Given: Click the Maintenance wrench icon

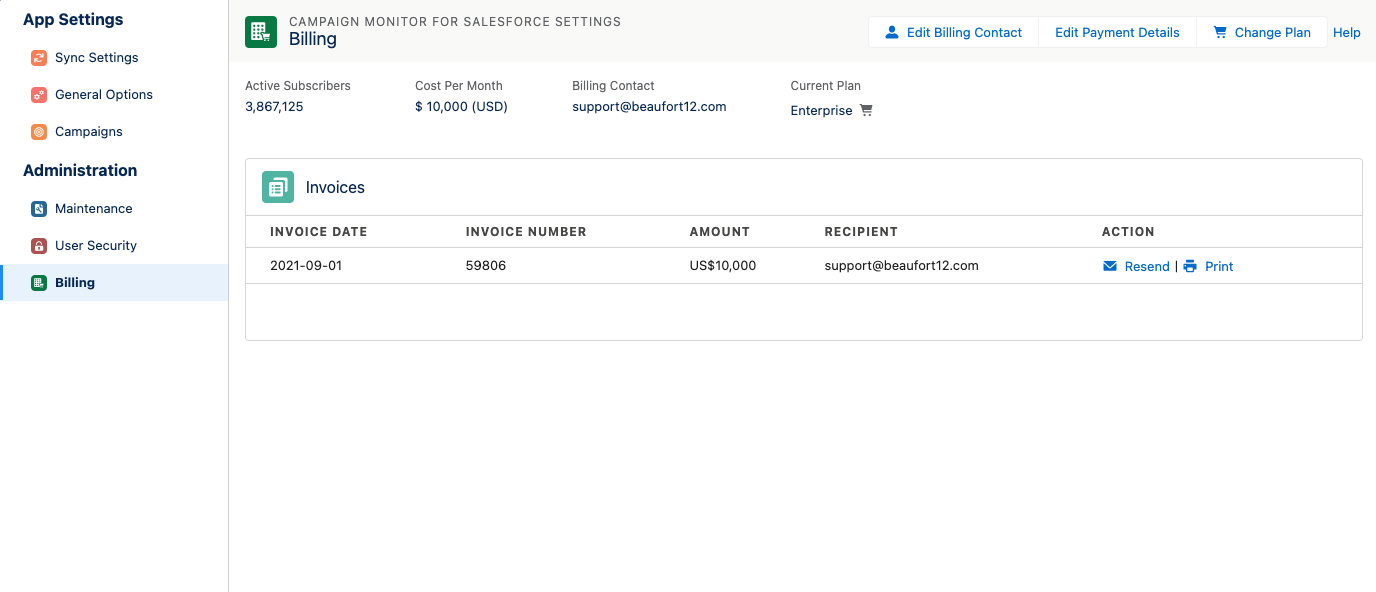Looking at the screenshot, I should (39, 209).
